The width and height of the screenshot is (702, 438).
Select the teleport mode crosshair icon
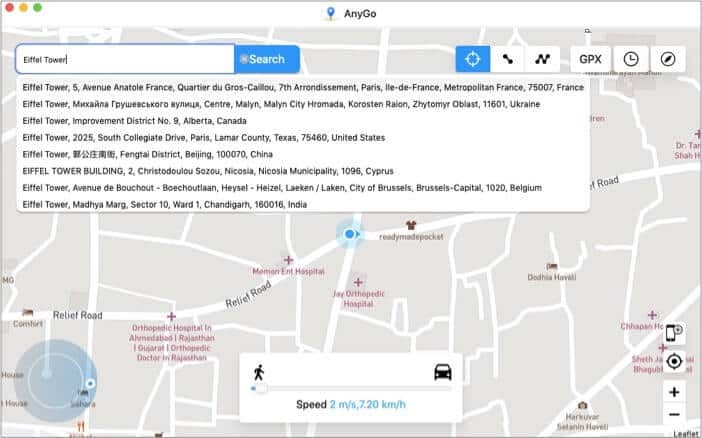473,59
